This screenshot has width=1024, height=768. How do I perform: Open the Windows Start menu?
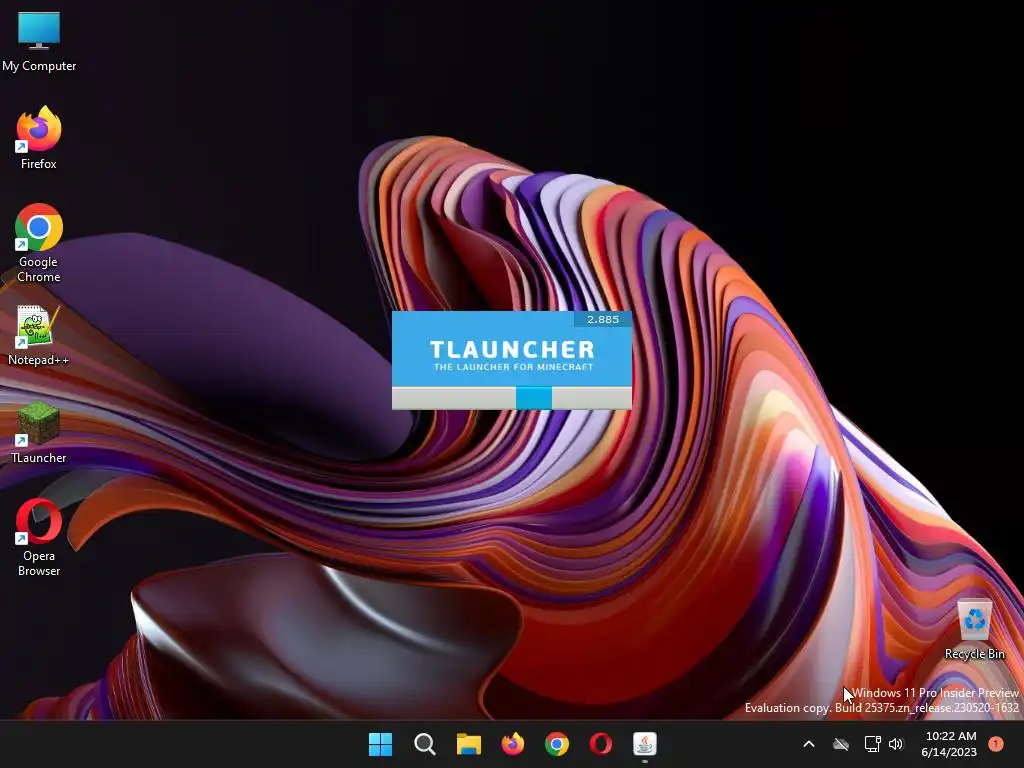coord(380,744)
